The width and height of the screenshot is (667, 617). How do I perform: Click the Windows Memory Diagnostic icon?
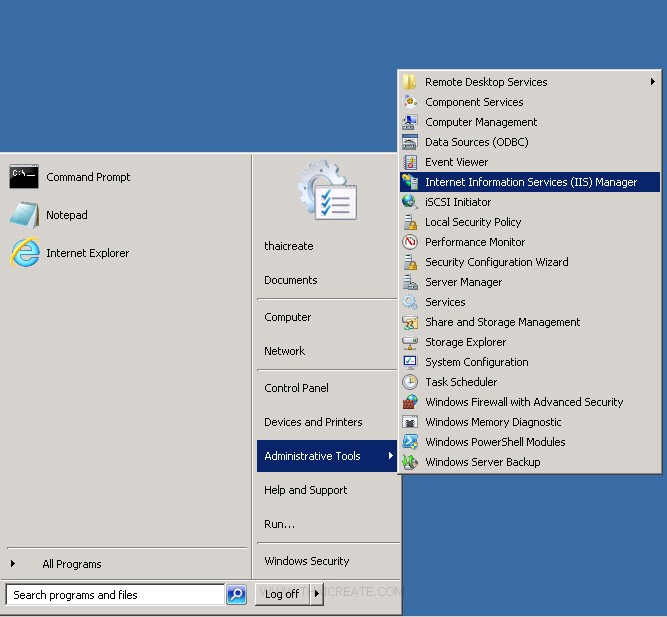pyautogui.click(x=410, y=422)
